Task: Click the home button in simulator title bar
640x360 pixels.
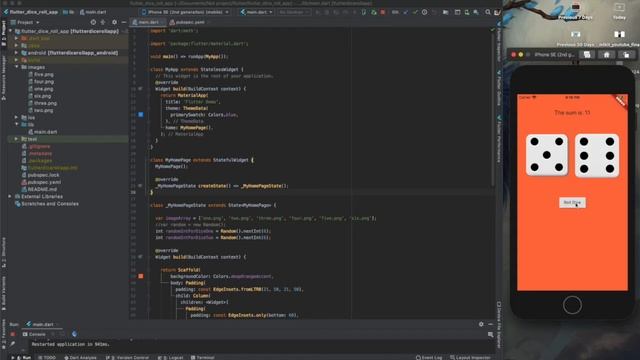Action: 607,55
